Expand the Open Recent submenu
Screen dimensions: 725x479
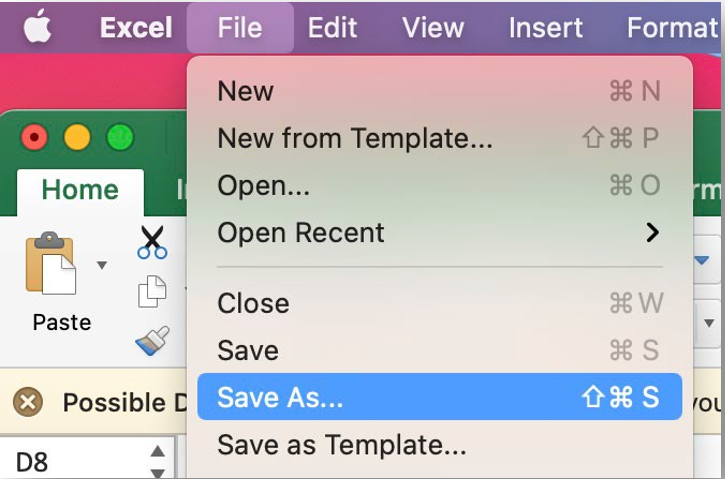coord(652,233)
